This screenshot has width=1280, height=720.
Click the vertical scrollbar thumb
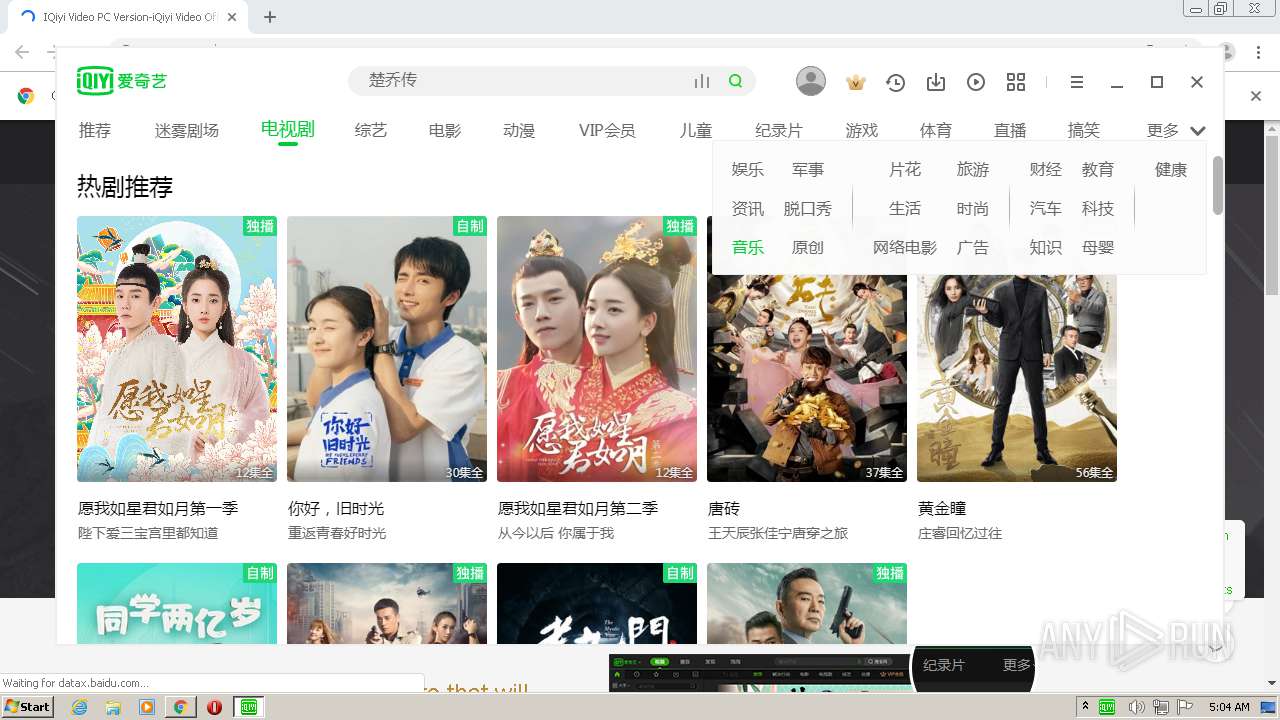[x=1217, y=186]
